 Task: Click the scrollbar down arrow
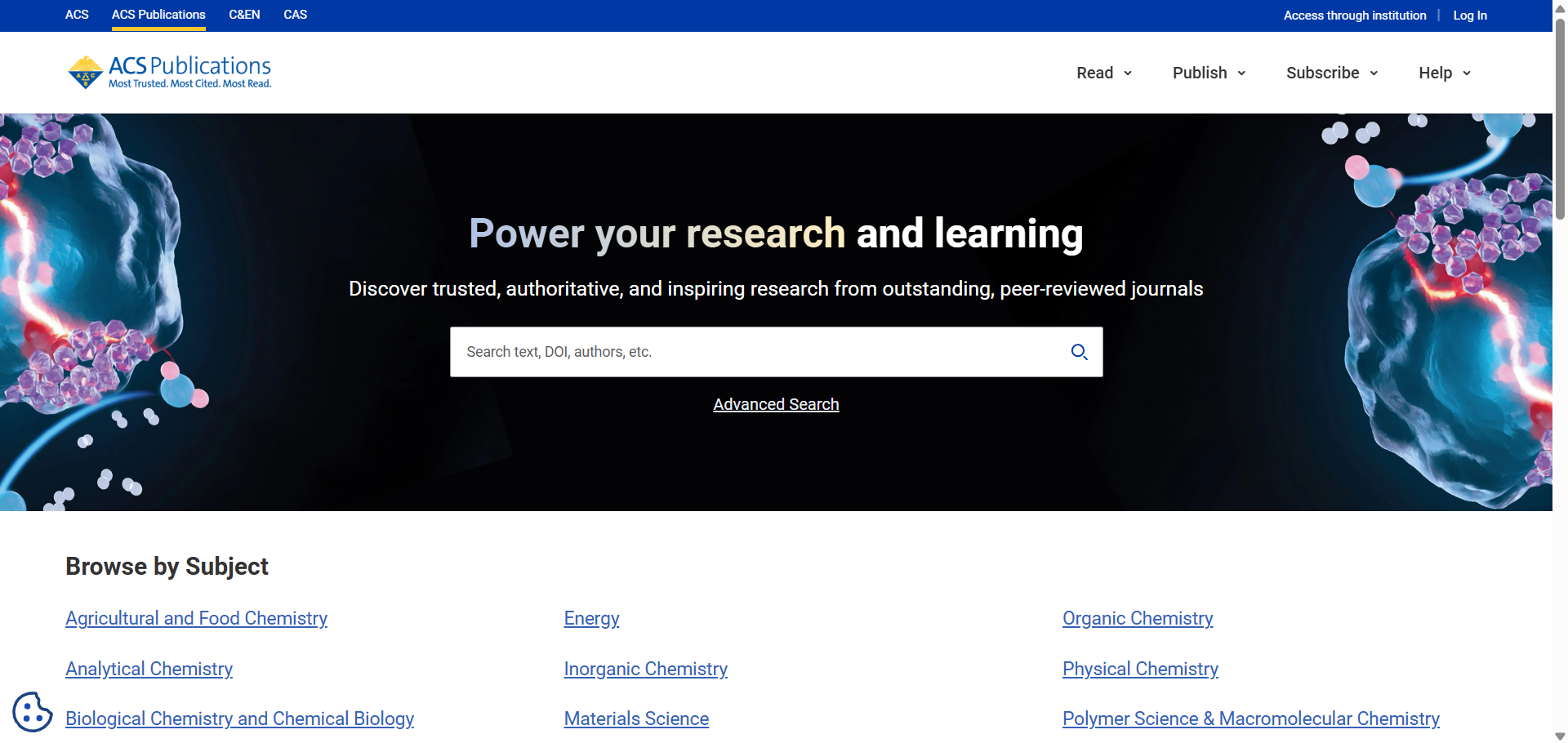(1560, 736)
